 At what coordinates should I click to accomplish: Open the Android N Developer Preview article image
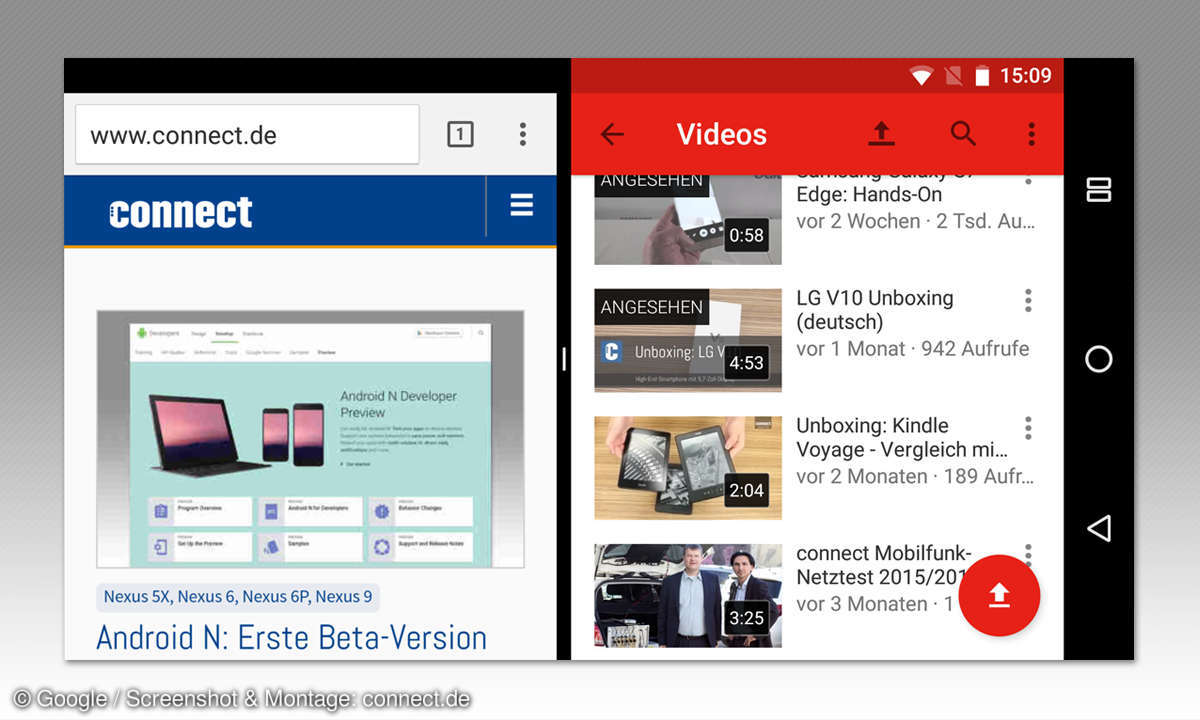tap(310, 439)
